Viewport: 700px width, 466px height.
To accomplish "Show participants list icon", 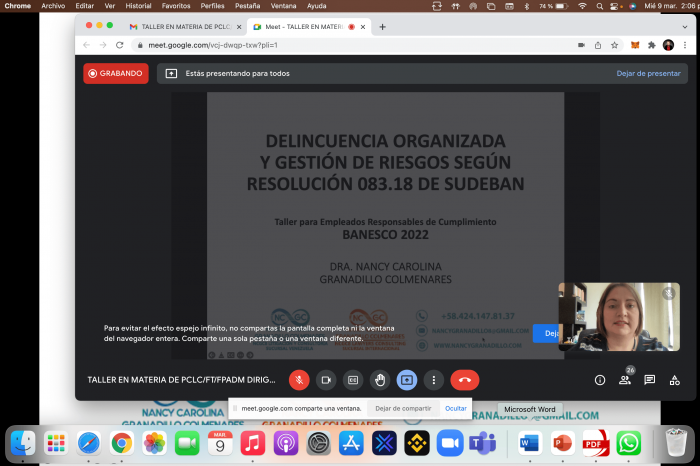I will tap(625, 380).
